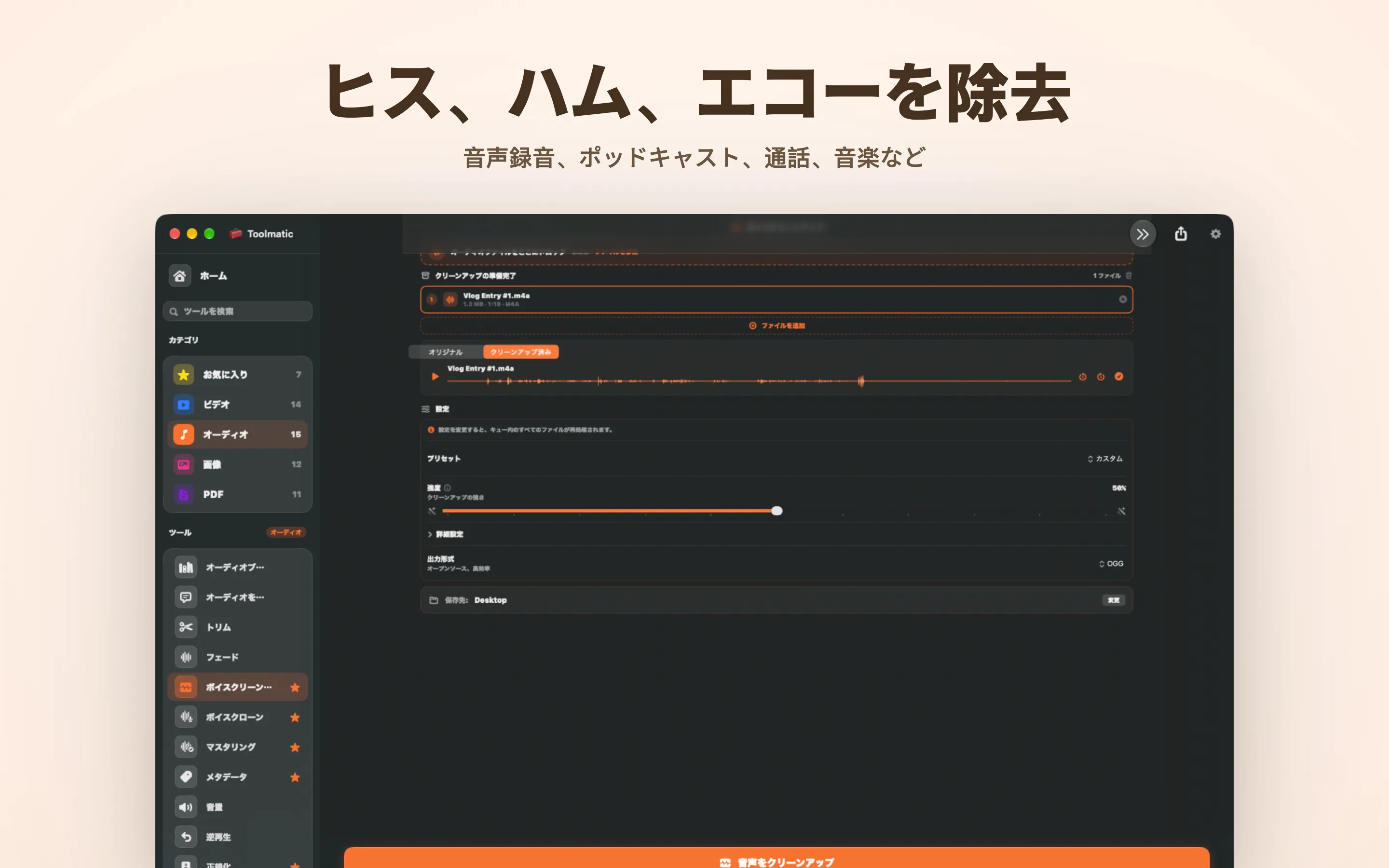This screenshot has width=1389, height=868.
Task: Click the ファイルを追加 button
Action: tap(776, 325)
